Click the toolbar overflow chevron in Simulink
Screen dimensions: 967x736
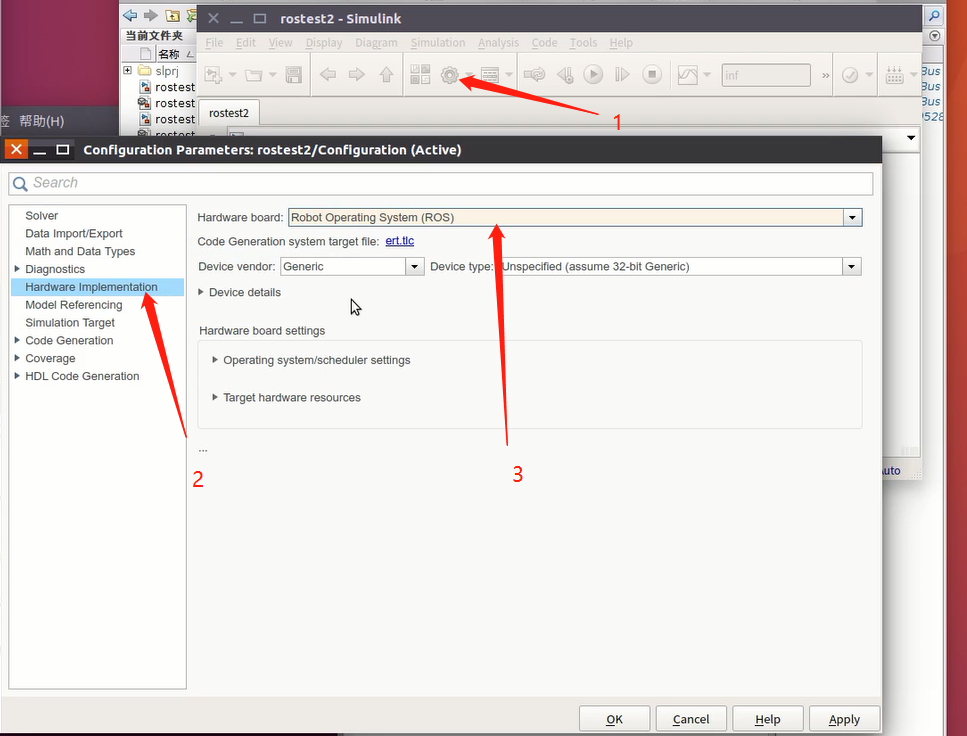pos(825,76)
